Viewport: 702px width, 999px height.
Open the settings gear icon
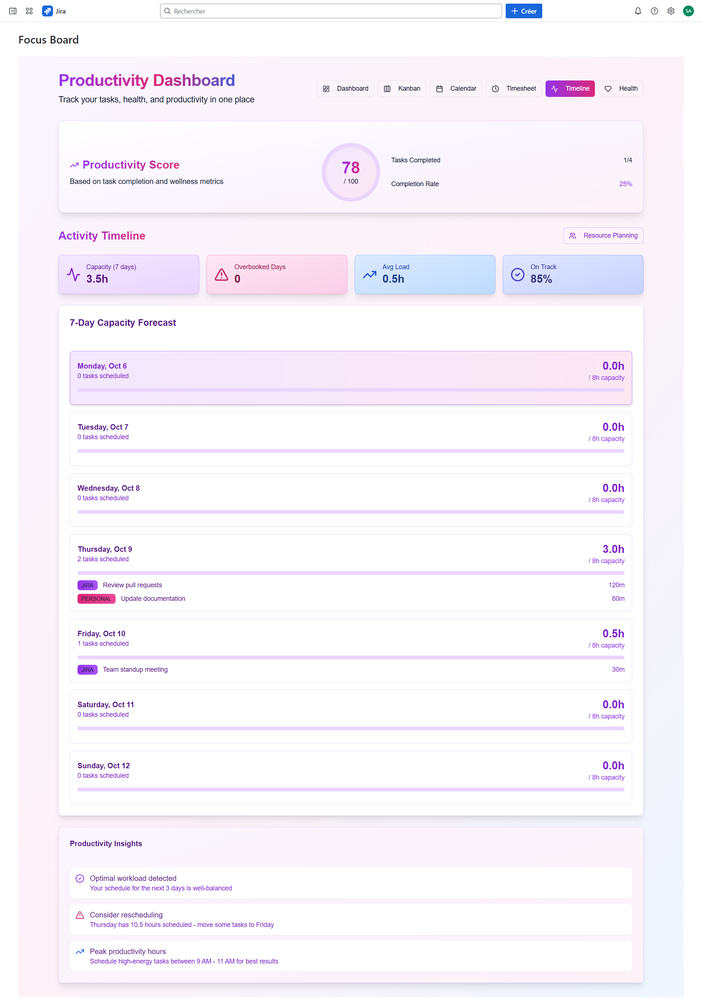click(x=670, y=11)
